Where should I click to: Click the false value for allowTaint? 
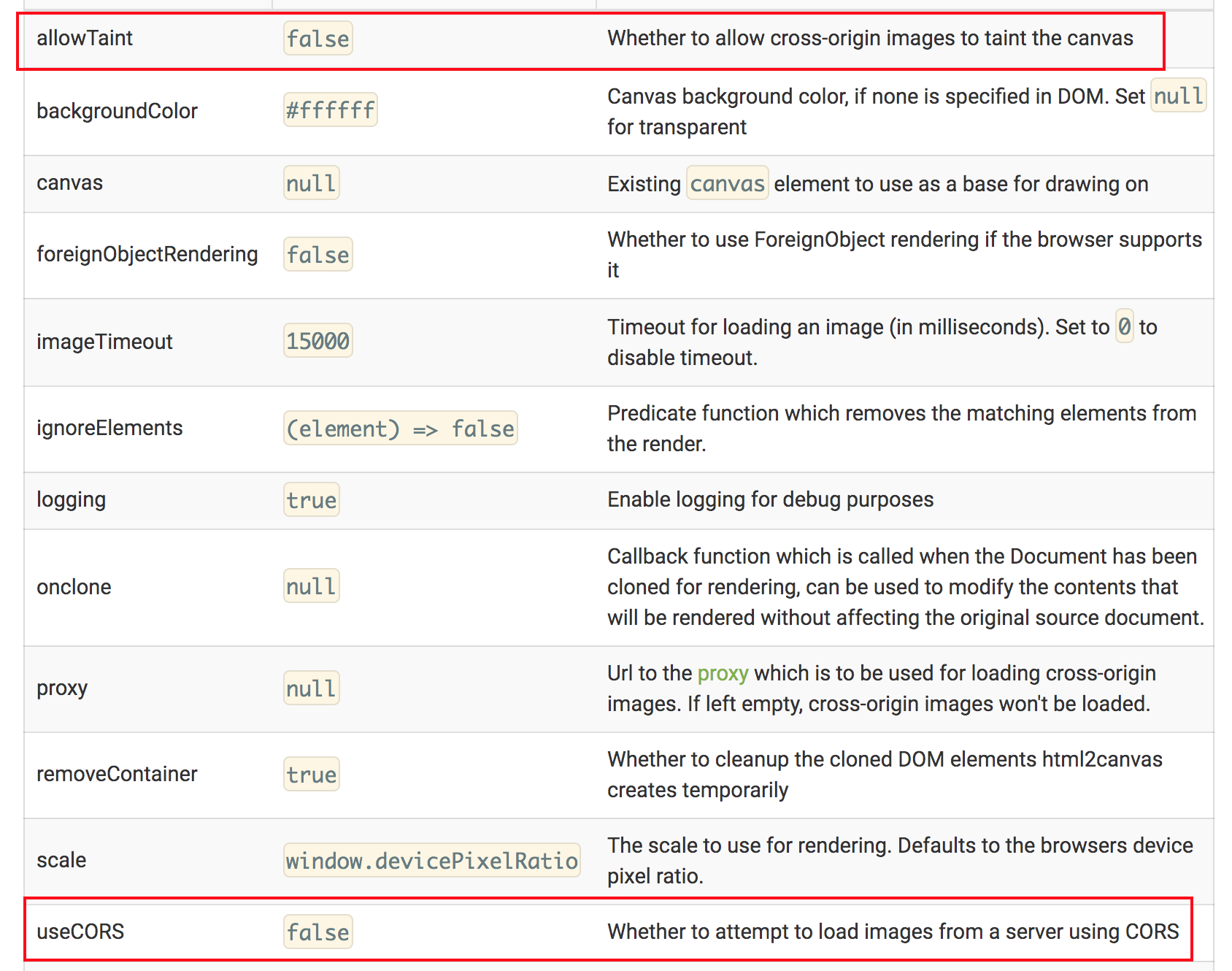318,39
